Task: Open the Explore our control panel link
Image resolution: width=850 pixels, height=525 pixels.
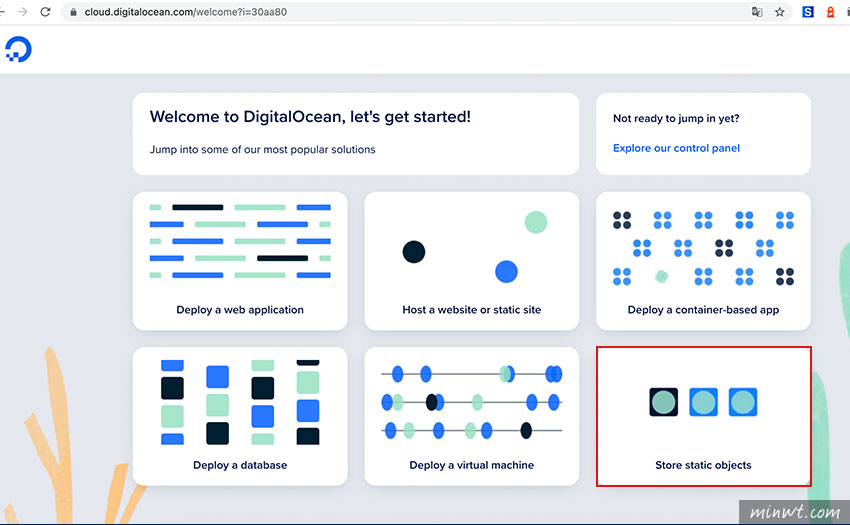Action: (x=676, y=148)
